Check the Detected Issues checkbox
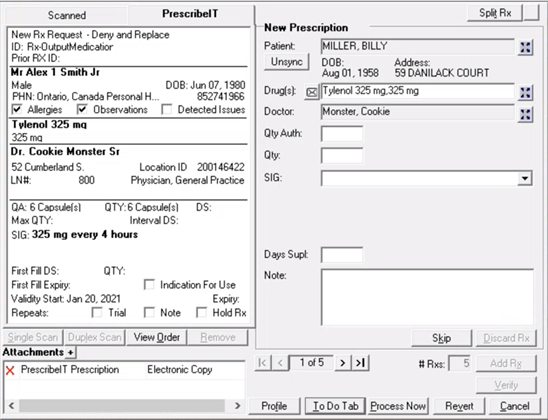The image size is (548, 420). tap(167, 109)
